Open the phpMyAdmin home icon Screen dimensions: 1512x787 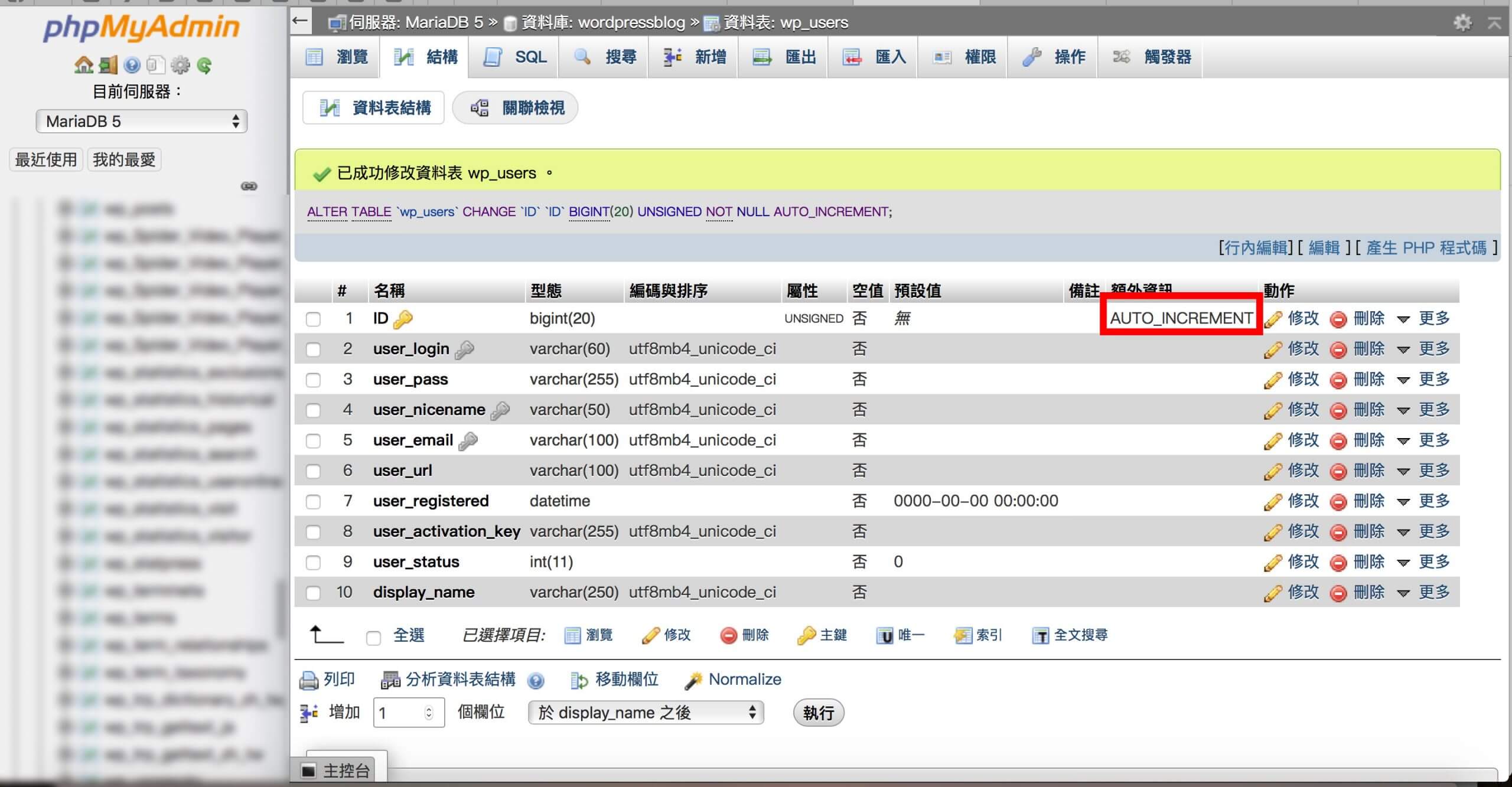pos(83,65)
